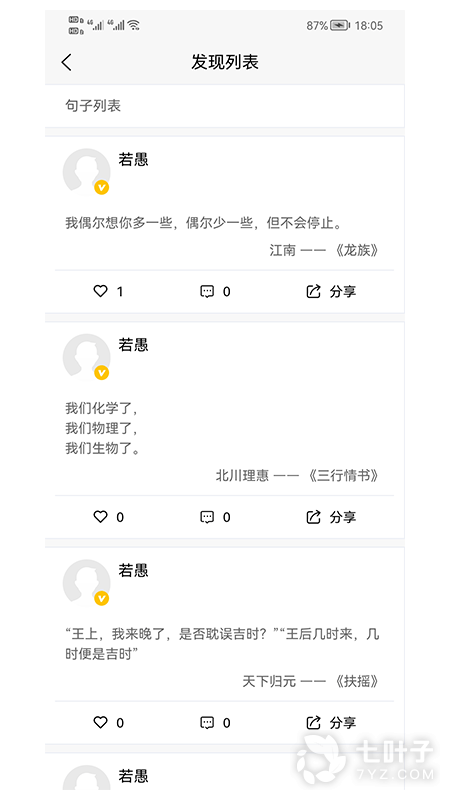
Task: Tap the back arrow in the header
Action: point(66,62)
